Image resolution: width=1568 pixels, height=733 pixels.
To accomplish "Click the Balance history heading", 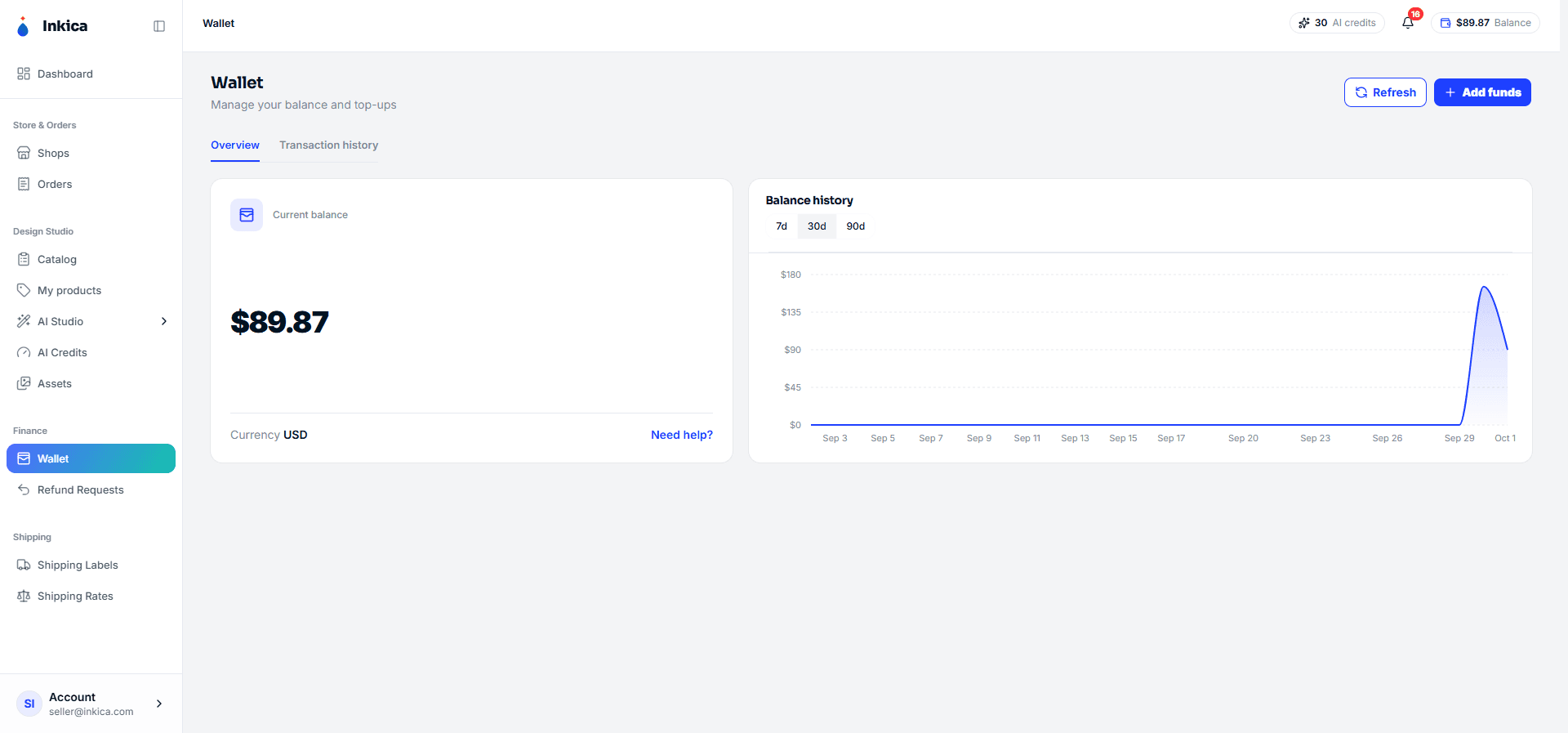I will pyautogui.click(x=809, y=200).
